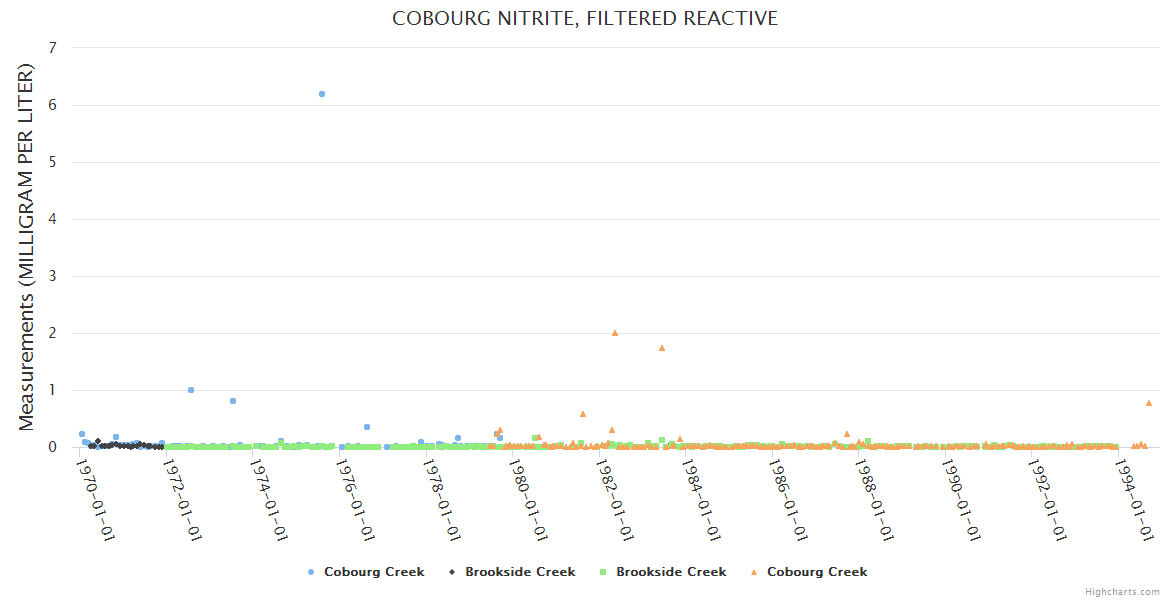Toggle the blue Cobourg Creek series label
The width and height of the screenshot is (1170, 600).
point(373,572)
